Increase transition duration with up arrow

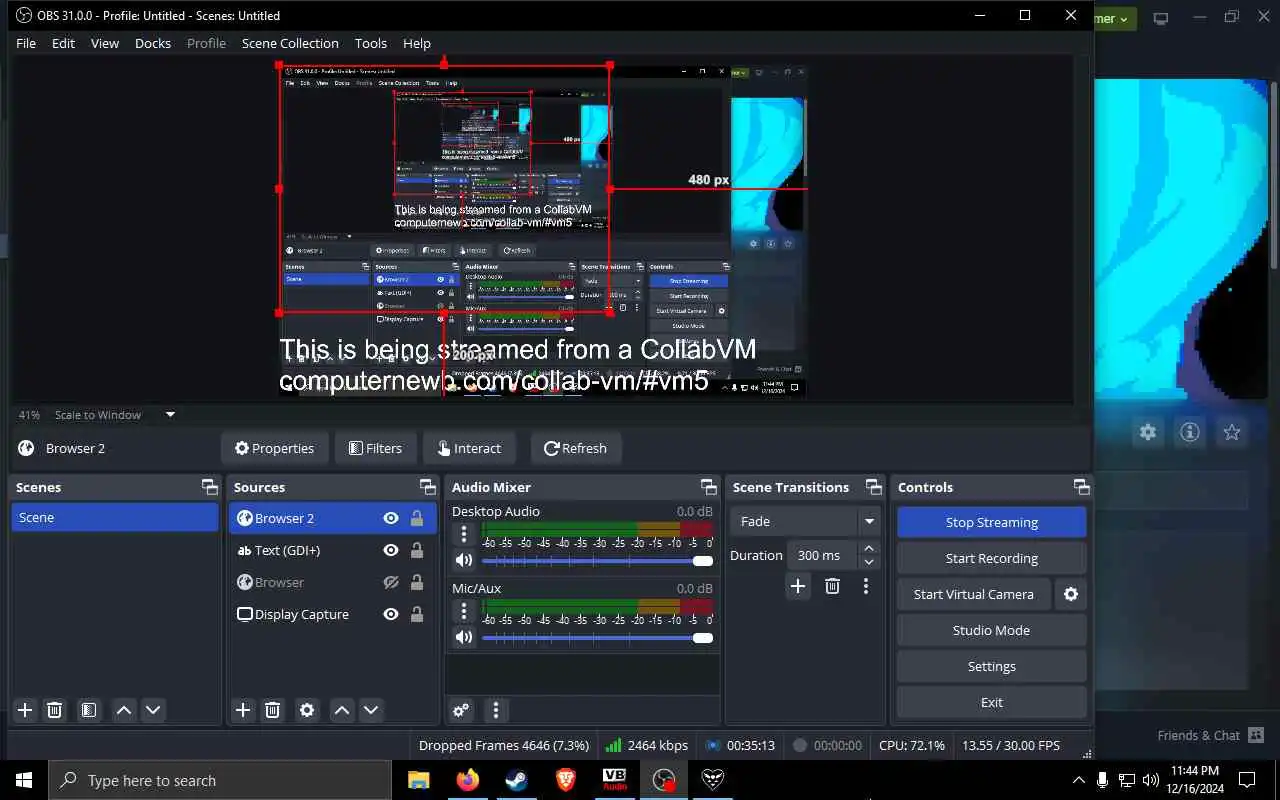(869, 548)
